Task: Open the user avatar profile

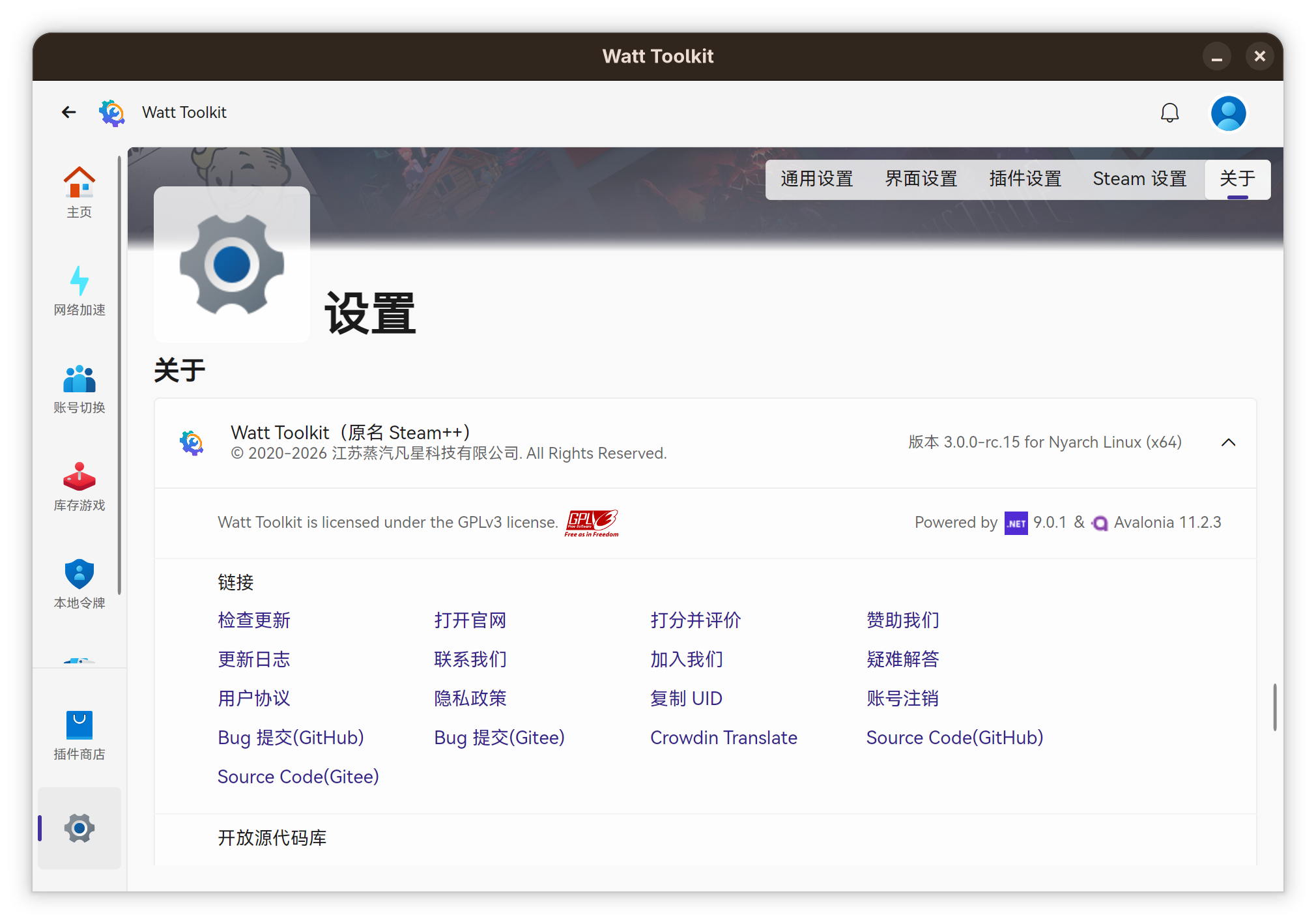Action: pos(1227,113)
